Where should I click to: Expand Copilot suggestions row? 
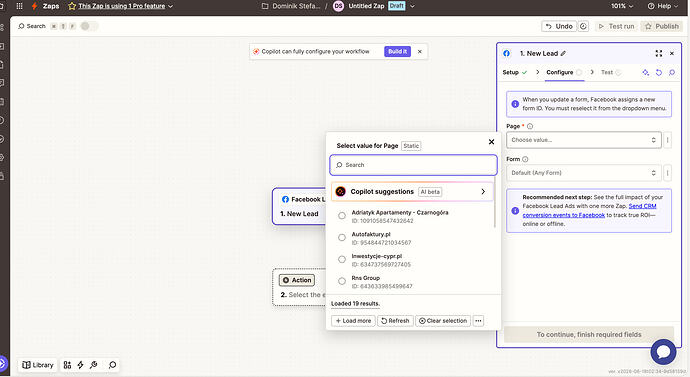click(x=412, y=192)
